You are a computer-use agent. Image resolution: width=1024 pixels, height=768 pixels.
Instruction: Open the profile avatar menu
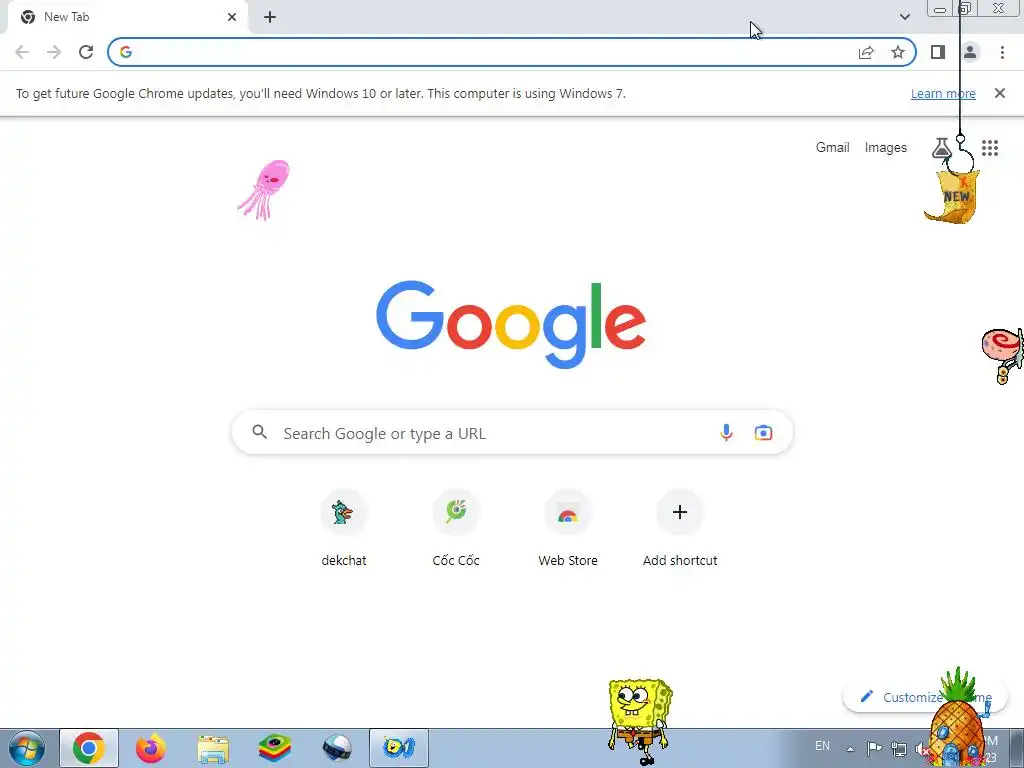[970, 52]
